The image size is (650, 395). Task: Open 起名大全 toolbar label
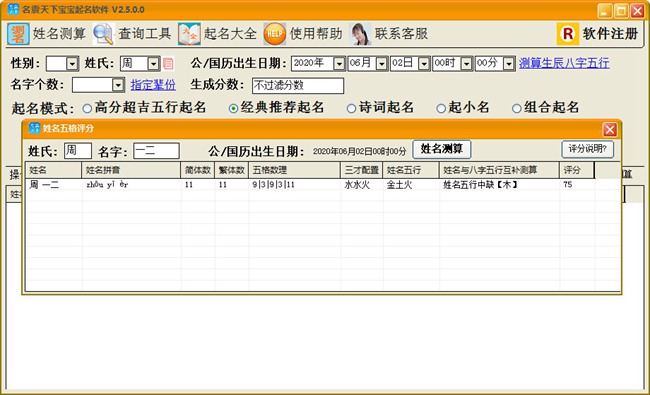point(230,34)
